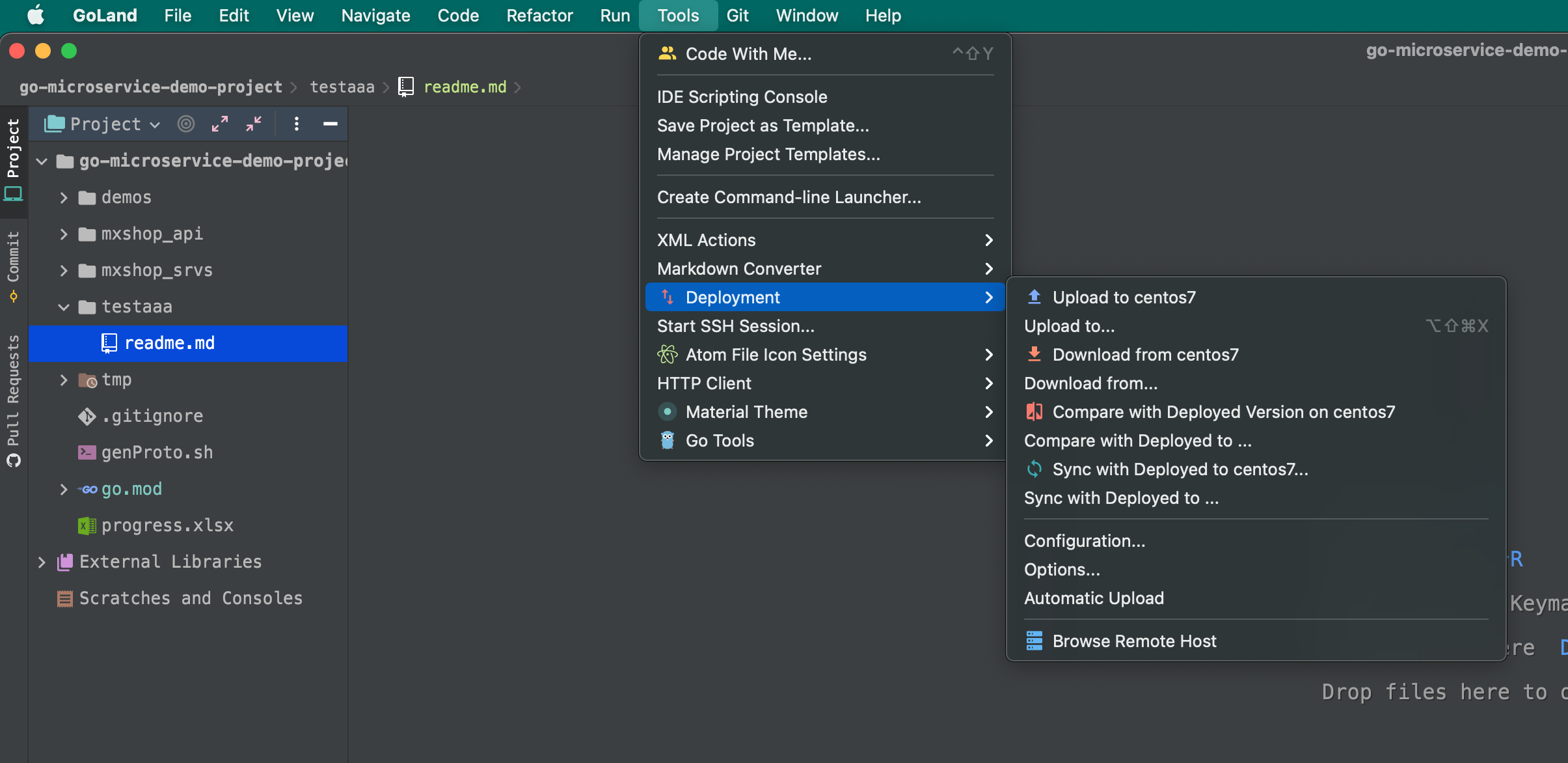1568x763 pixels.
Task: Click Compare with Deployed Version icon
Action: click(x=1036, y=412)
